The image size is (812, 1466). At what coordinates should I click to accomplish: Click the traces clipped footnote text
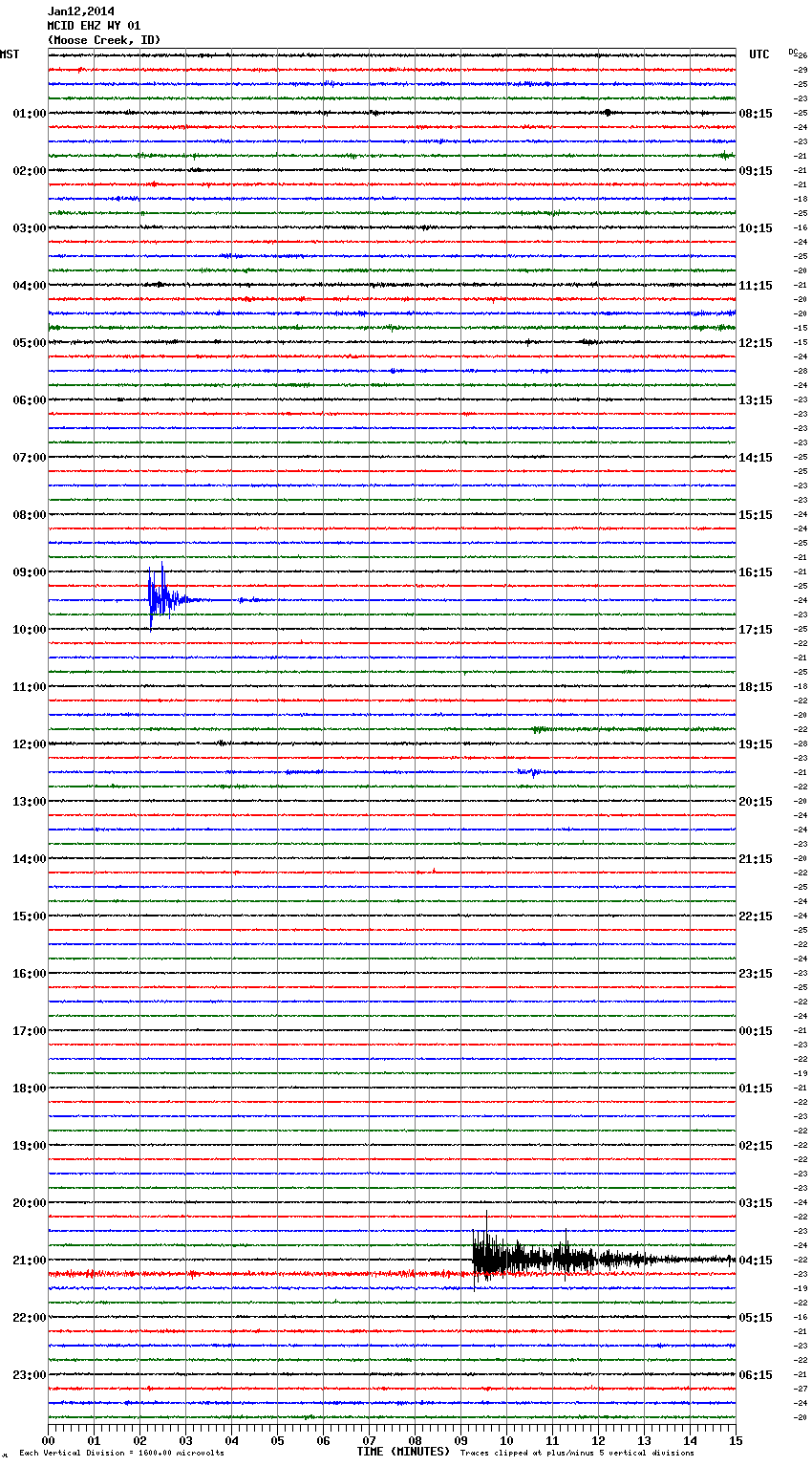coord(577,1454)
